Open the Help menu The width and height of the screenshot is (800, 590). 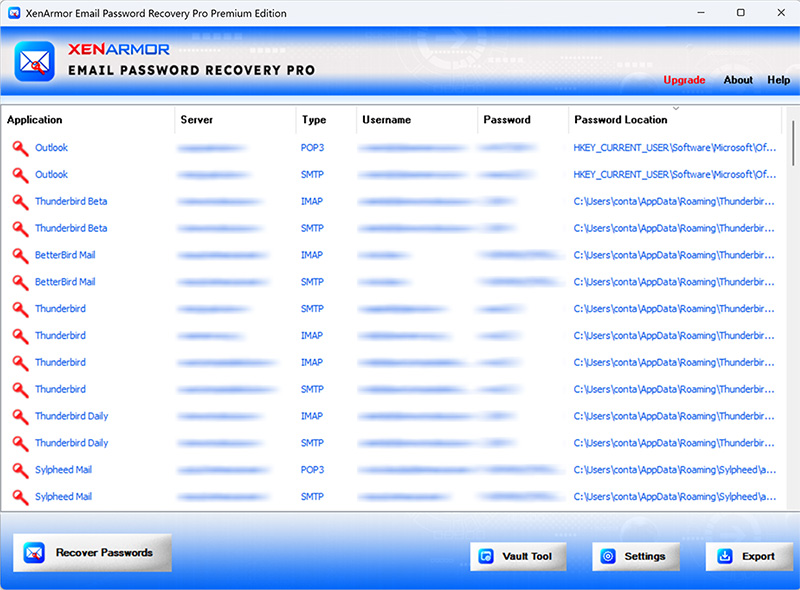pos(778,80)
